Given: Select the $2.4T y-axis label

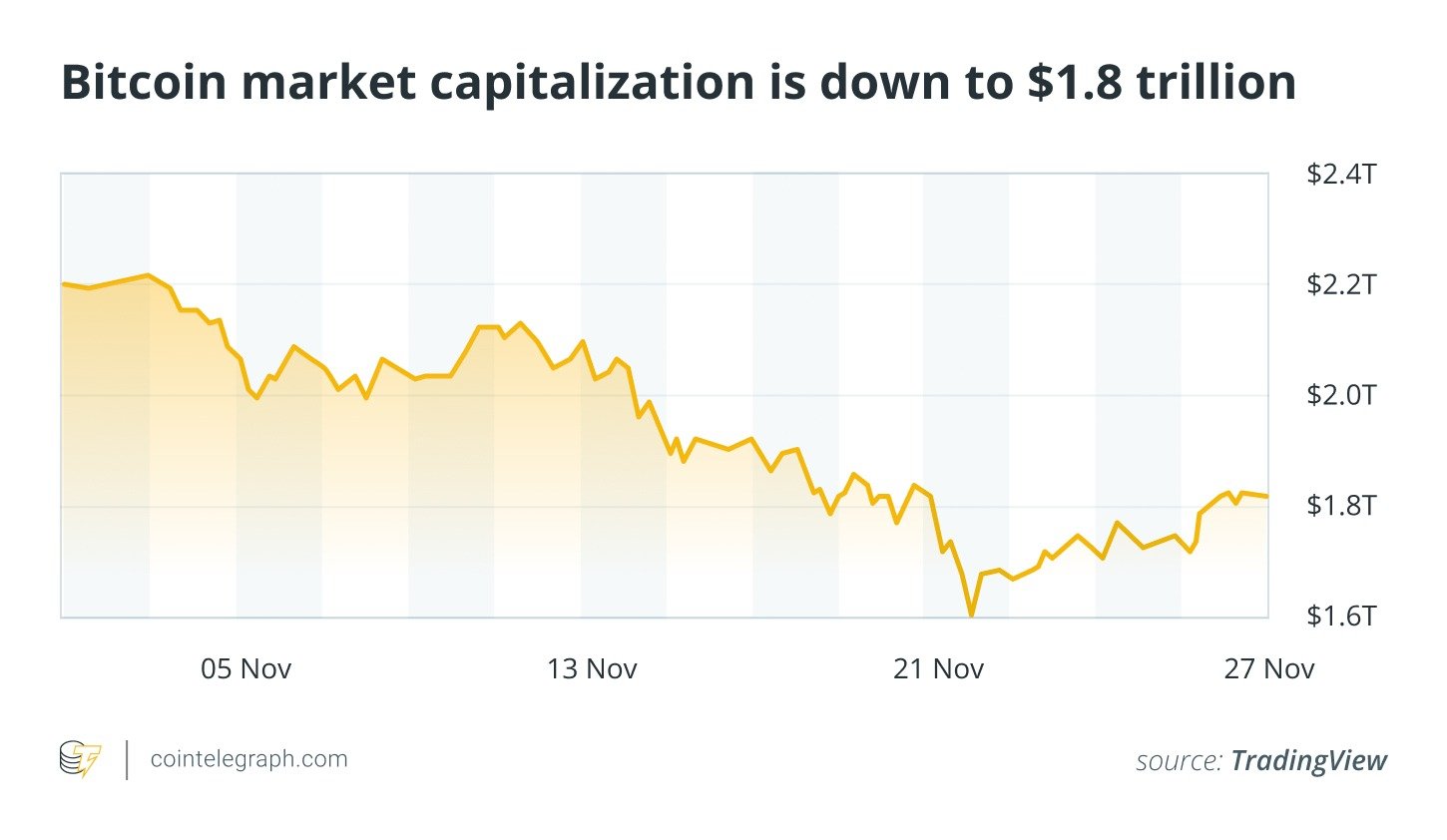Looking at the screenshot, I should [1341, 175].
